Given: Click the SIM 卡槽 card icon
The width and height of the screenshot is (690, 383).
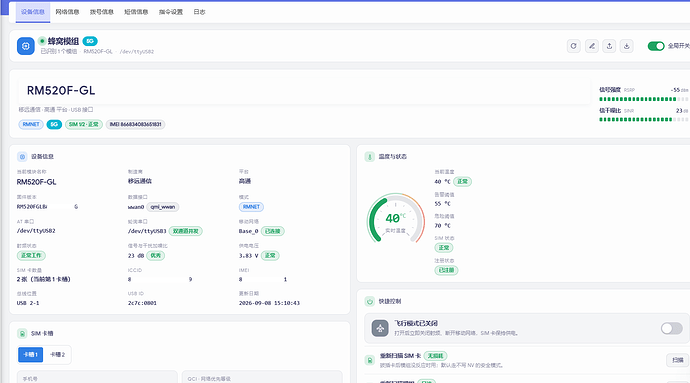Looking at the screenshot, I should click(22, 333).
